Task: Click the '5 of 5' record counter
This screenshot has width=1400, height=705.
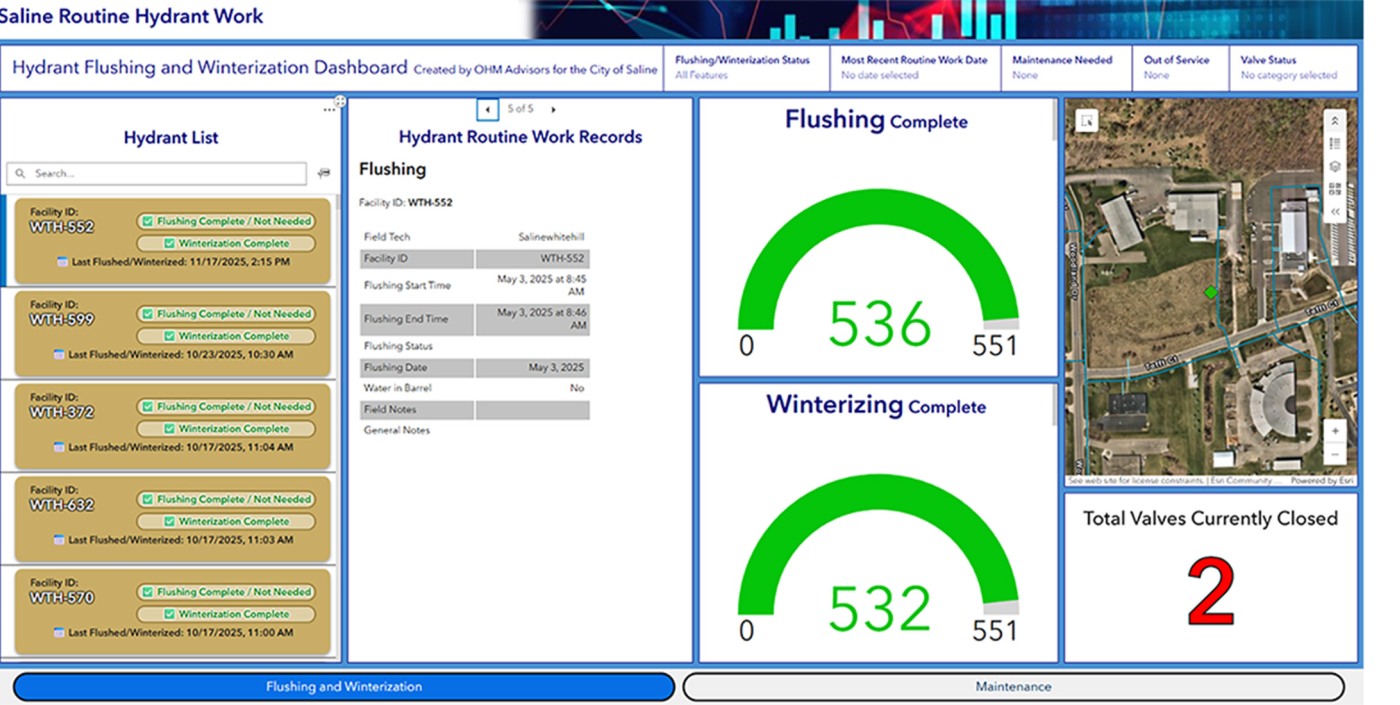Action: tap(520, 108)
